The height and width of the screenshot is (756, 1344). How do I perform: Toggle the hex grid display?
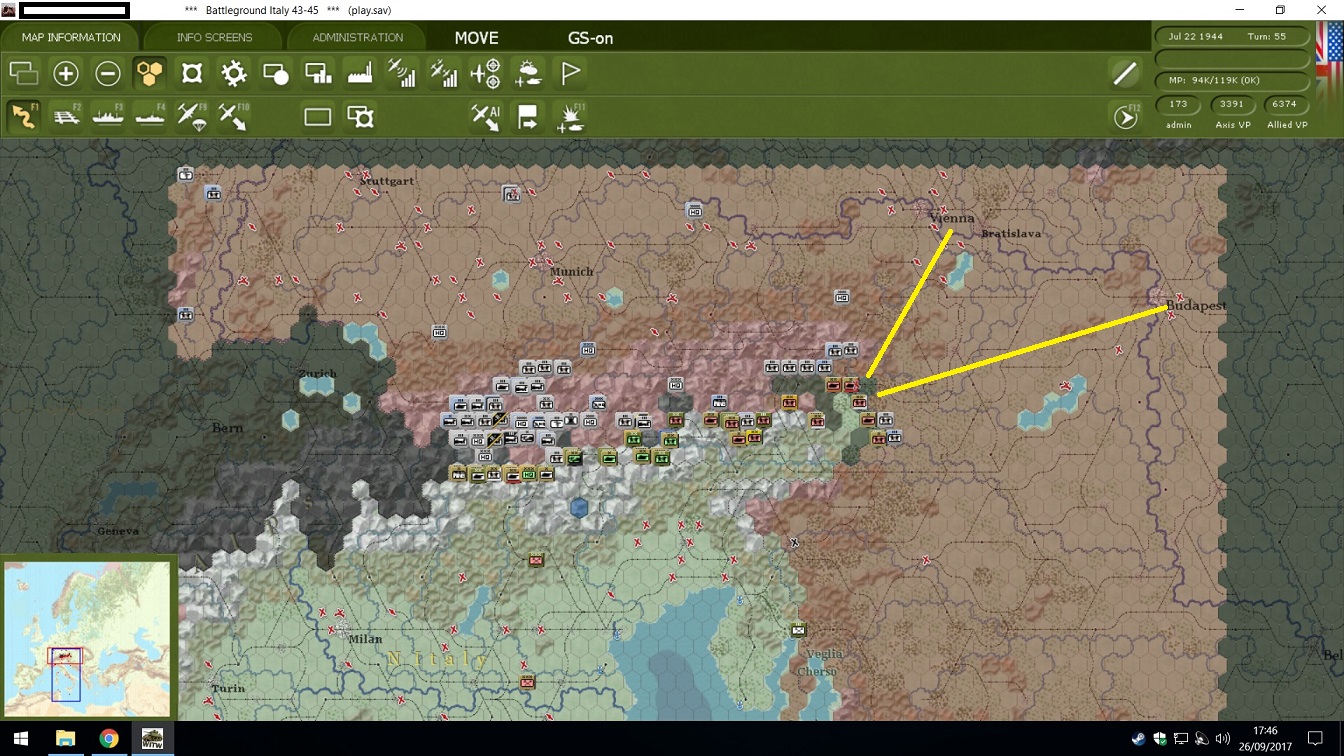pyautogui.click(x=150, y=73)
